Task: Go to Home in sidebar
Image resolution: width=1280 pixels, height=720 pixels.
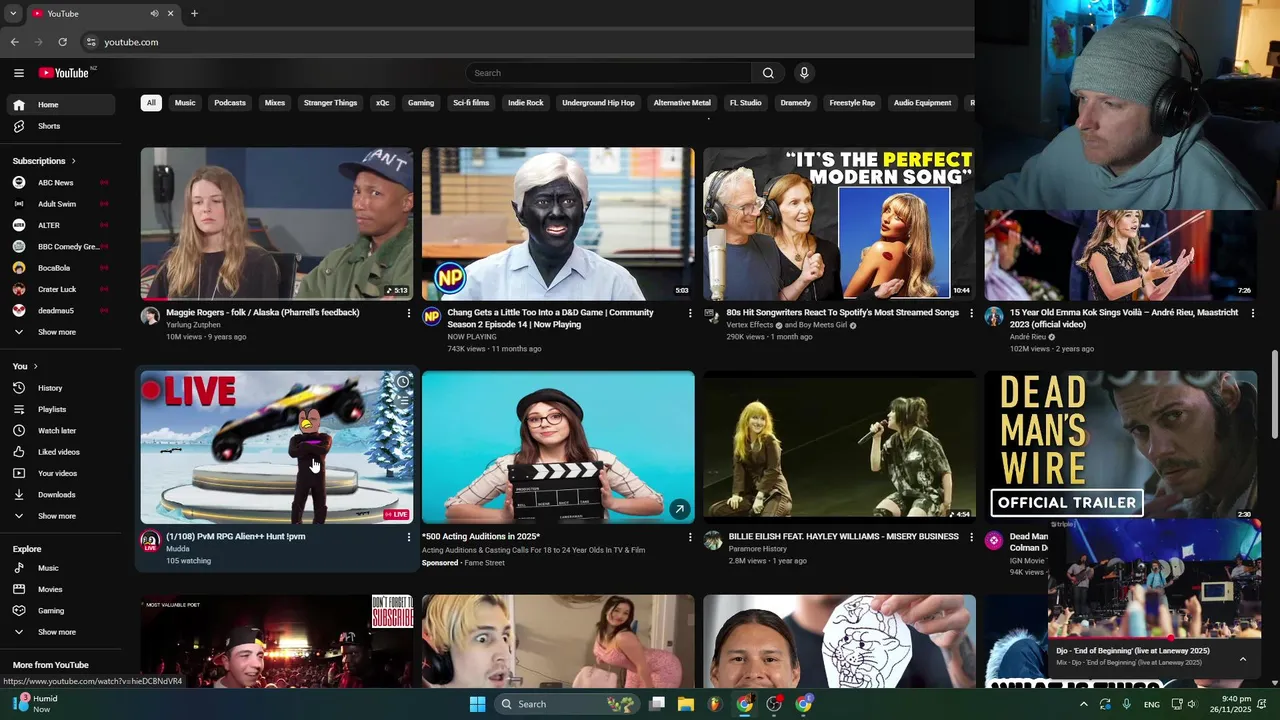Action: click(x=60, y=104)
